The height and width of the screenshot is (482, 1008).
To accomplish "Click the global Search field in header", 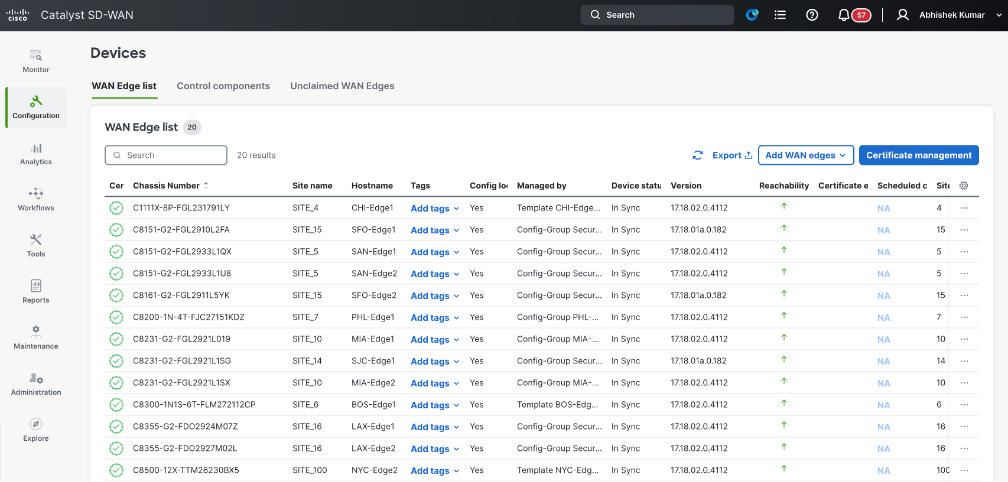I will click(x=657, y=15).
